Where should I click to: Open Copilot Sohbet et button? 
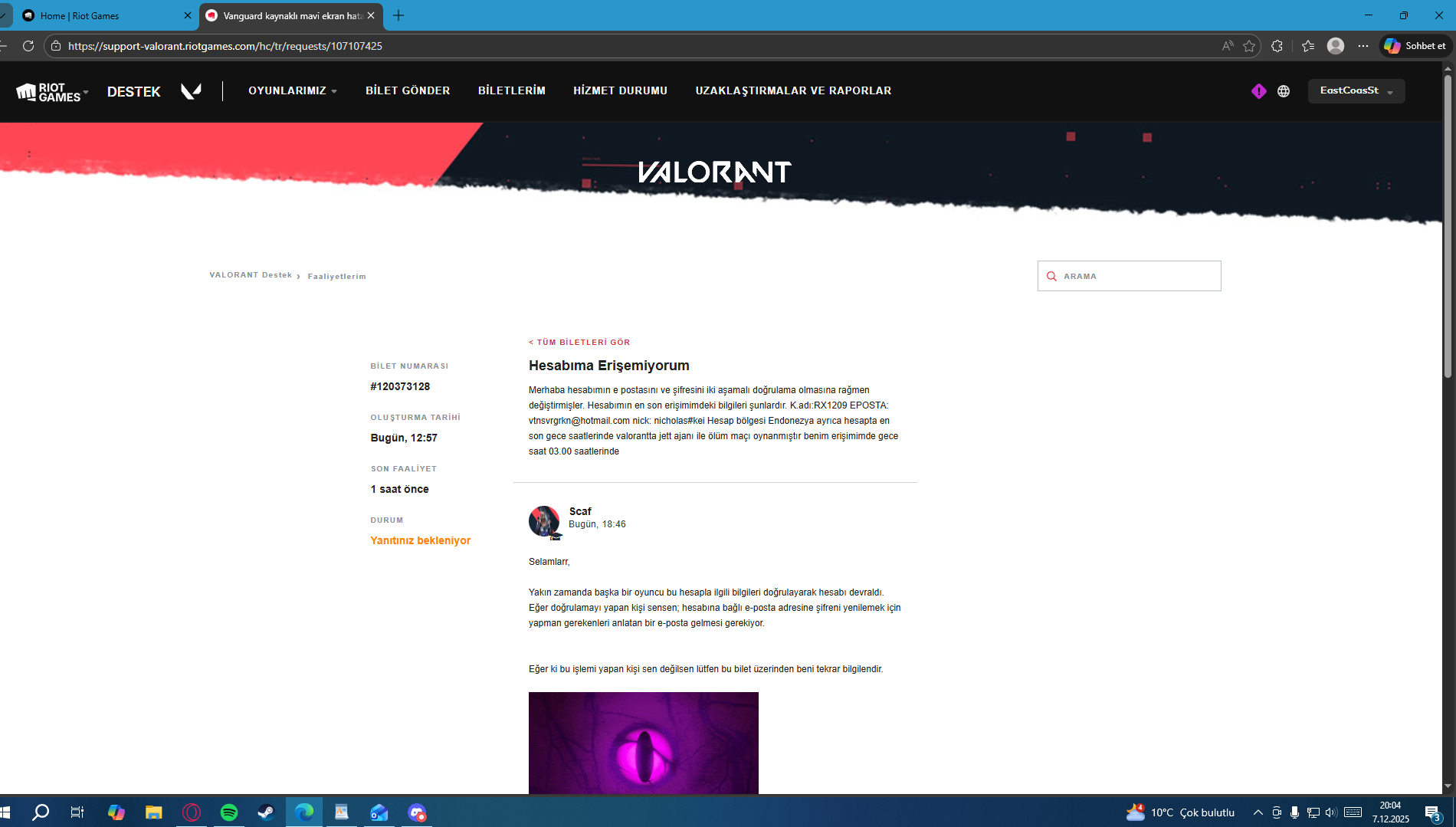(1416, 46)
